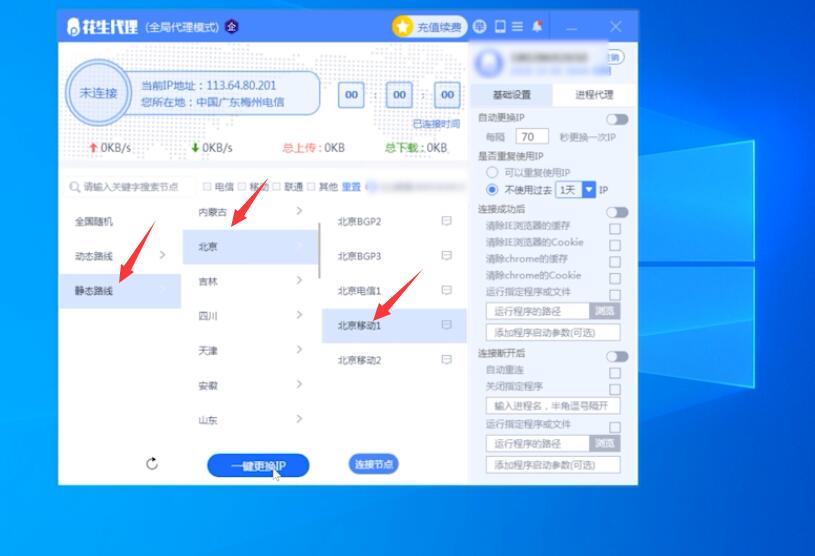Click the comment icon for 北京移动1
The image size is (815, 556).
(x=446, y=325)
